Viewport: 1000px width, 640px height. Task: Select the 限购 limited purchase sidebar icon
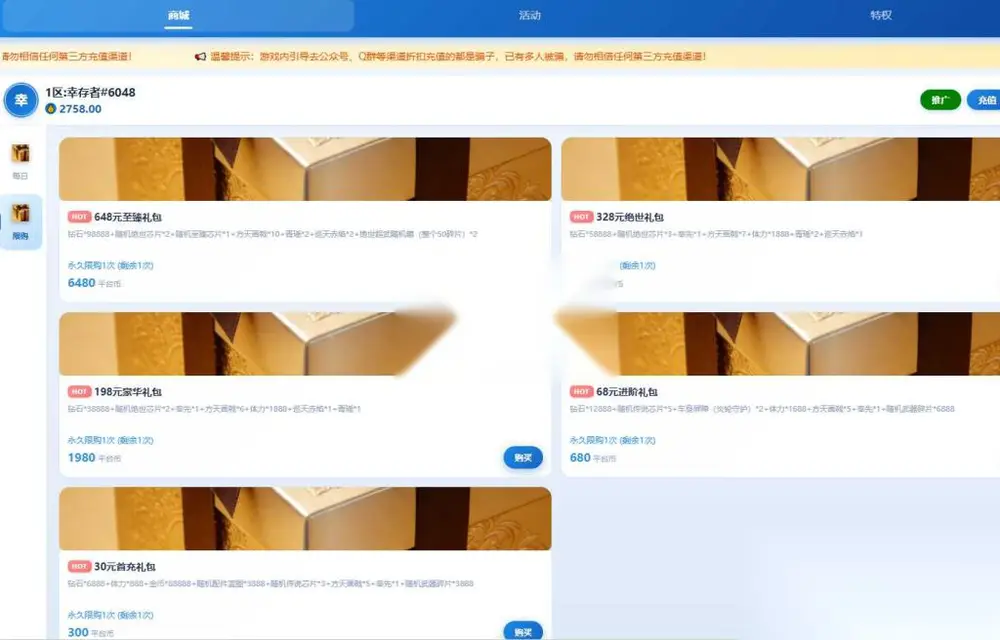click(20, 214)
